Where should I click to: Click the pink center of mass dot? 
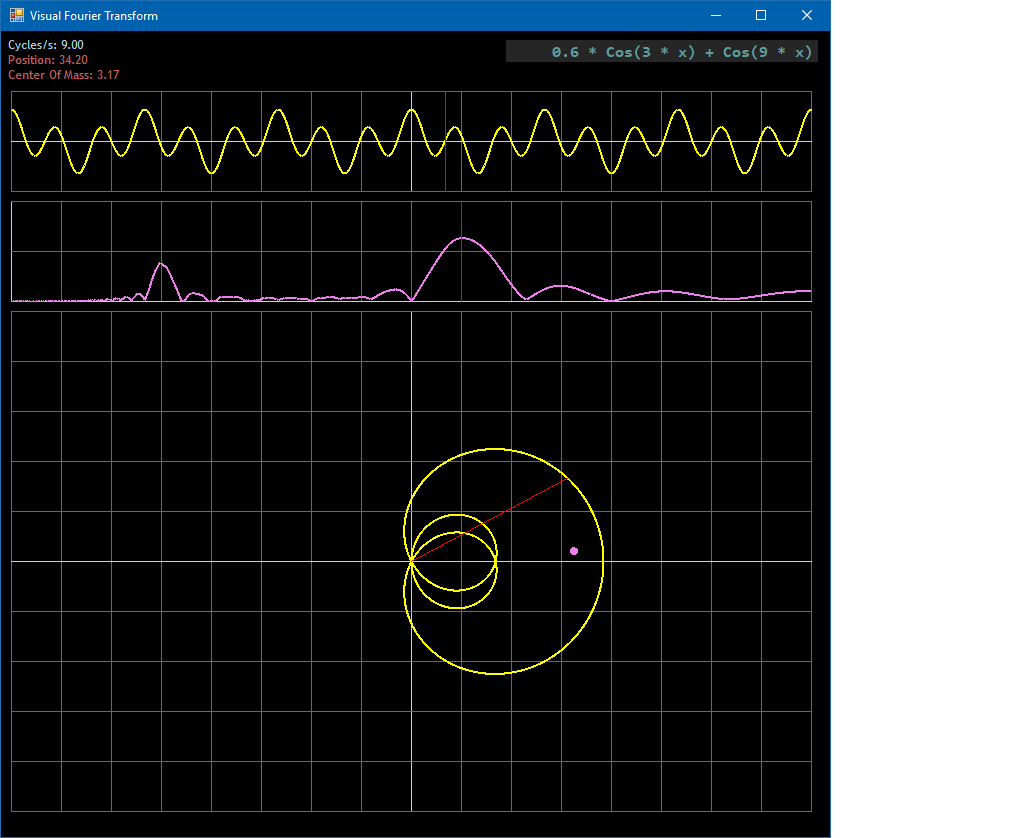[x=574, y=551]
